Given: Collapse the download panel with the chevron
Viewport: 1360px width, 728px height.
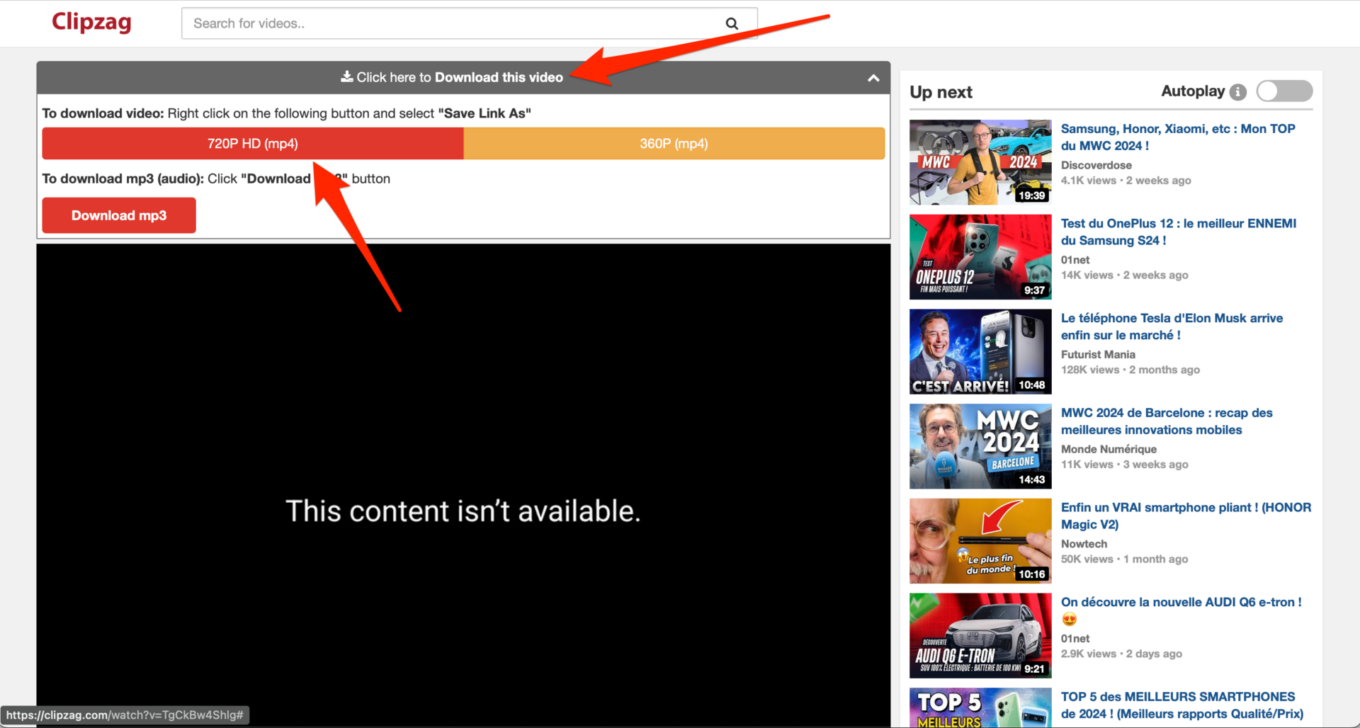Looking at the screenshot, I should click(x=873, y=78).
